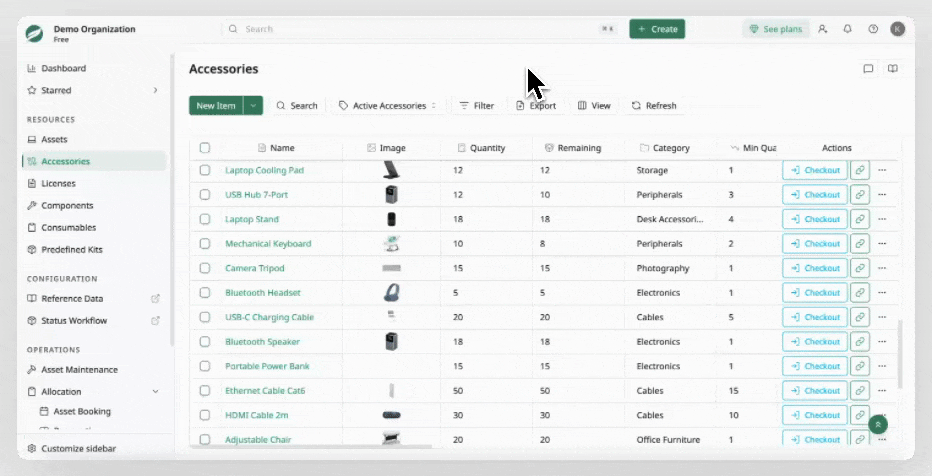Open the notifications bell icon
Image resolution: width=932 pixels, height=476 pixels.
tap(848, 29)
